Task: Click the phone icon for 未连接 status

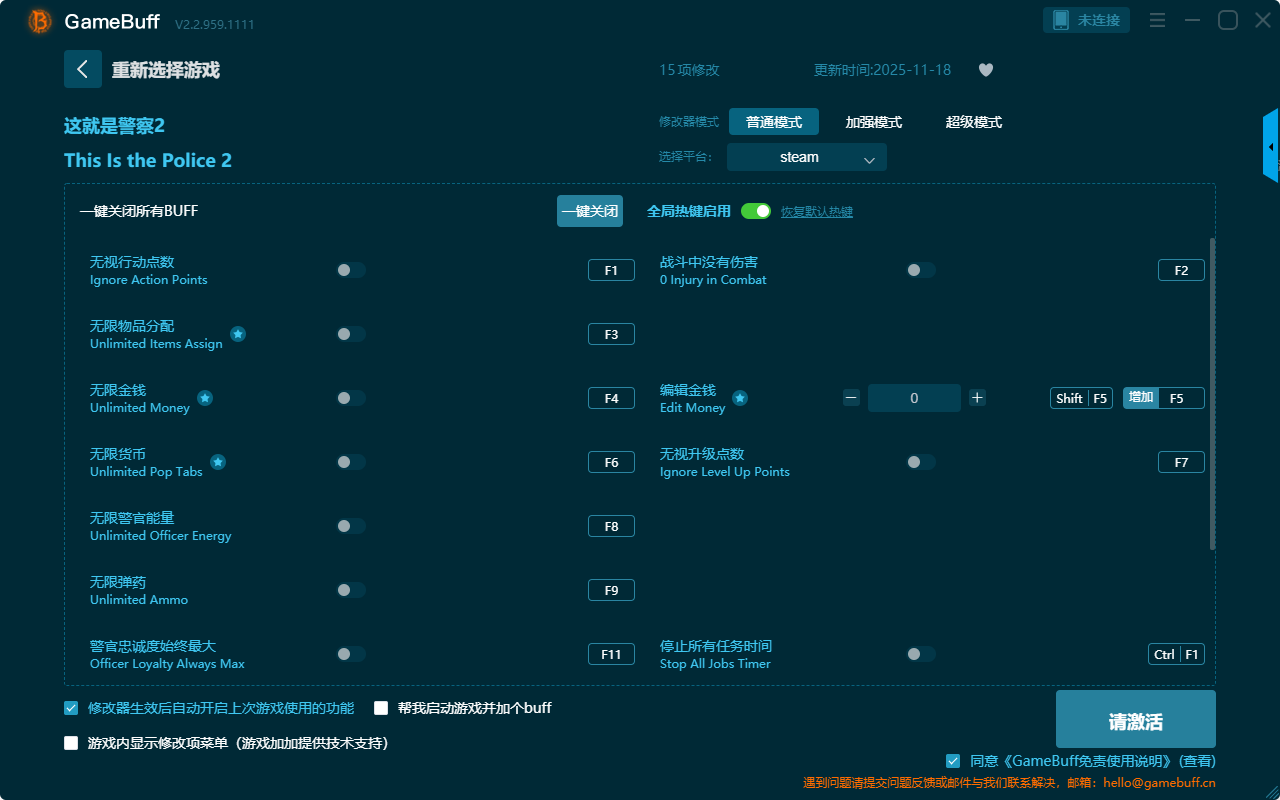Action: pos(1061,20)
